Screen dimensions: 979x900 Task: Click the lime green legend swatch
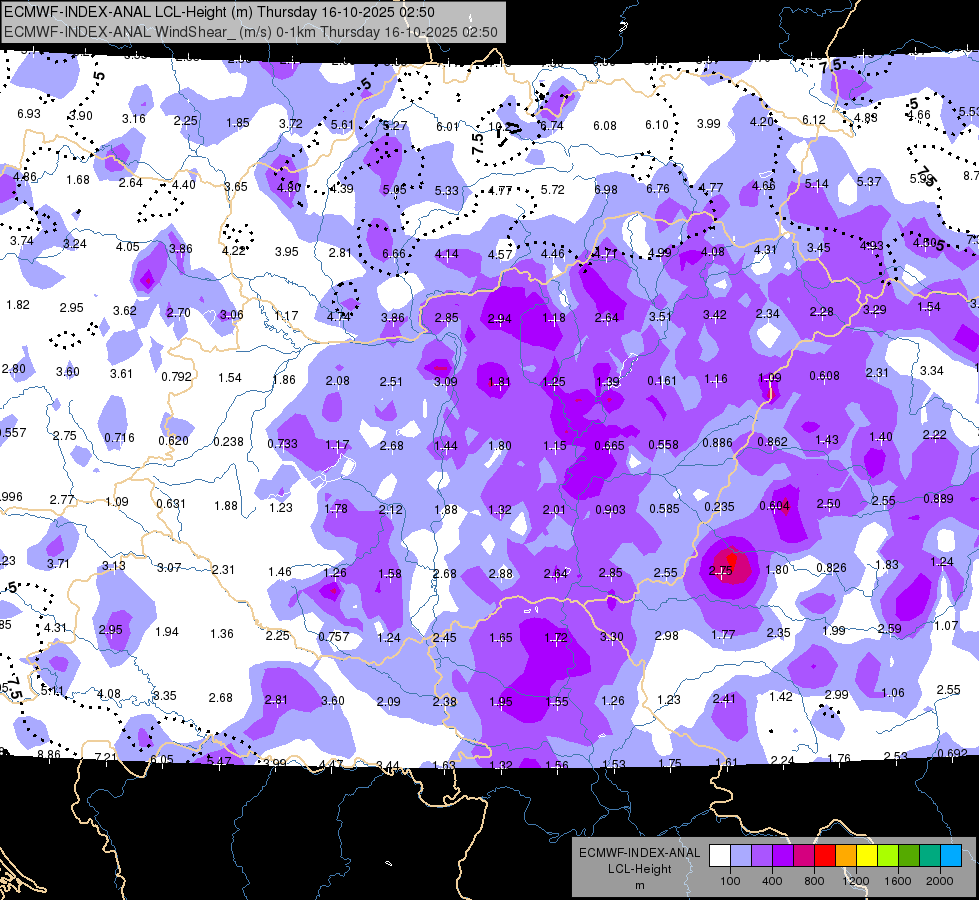coord(888,856)
